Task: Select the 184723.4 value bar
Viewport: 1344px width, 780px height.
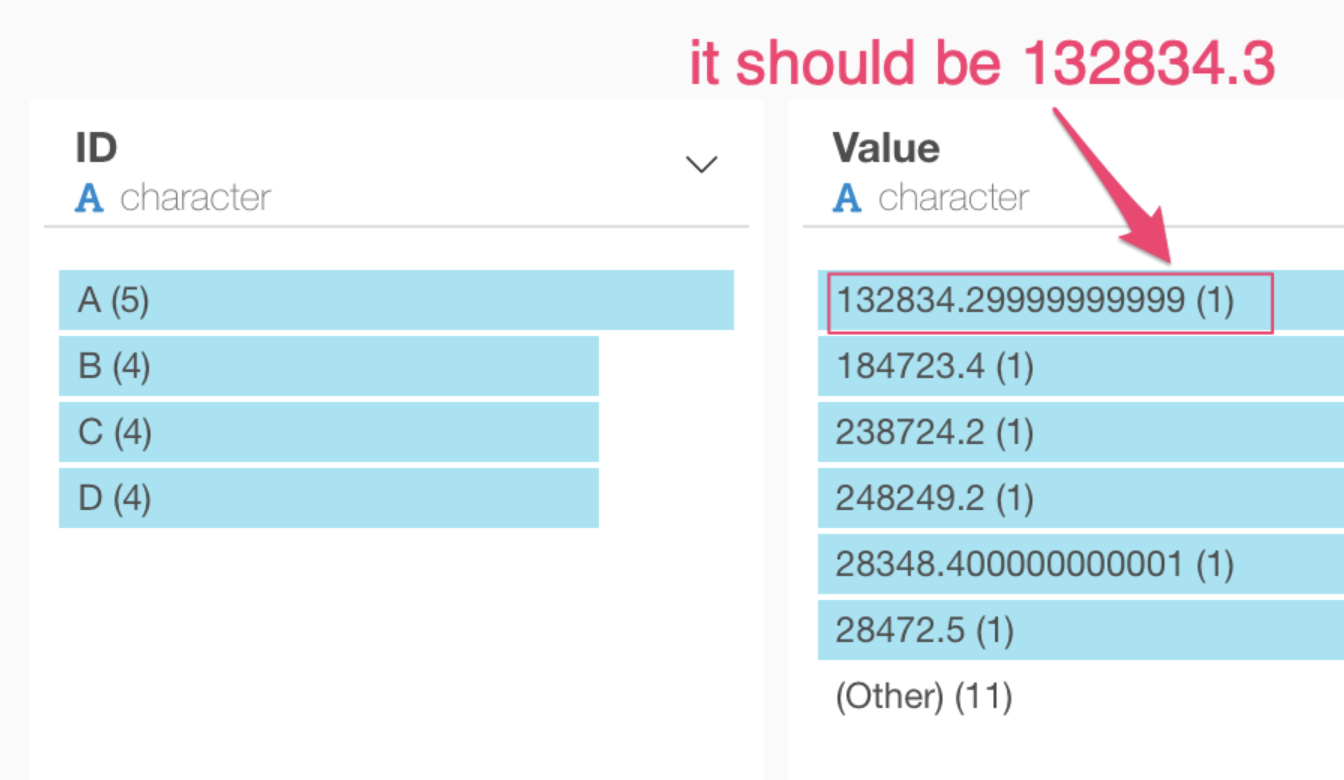Action: click(x=1000, y=366)
